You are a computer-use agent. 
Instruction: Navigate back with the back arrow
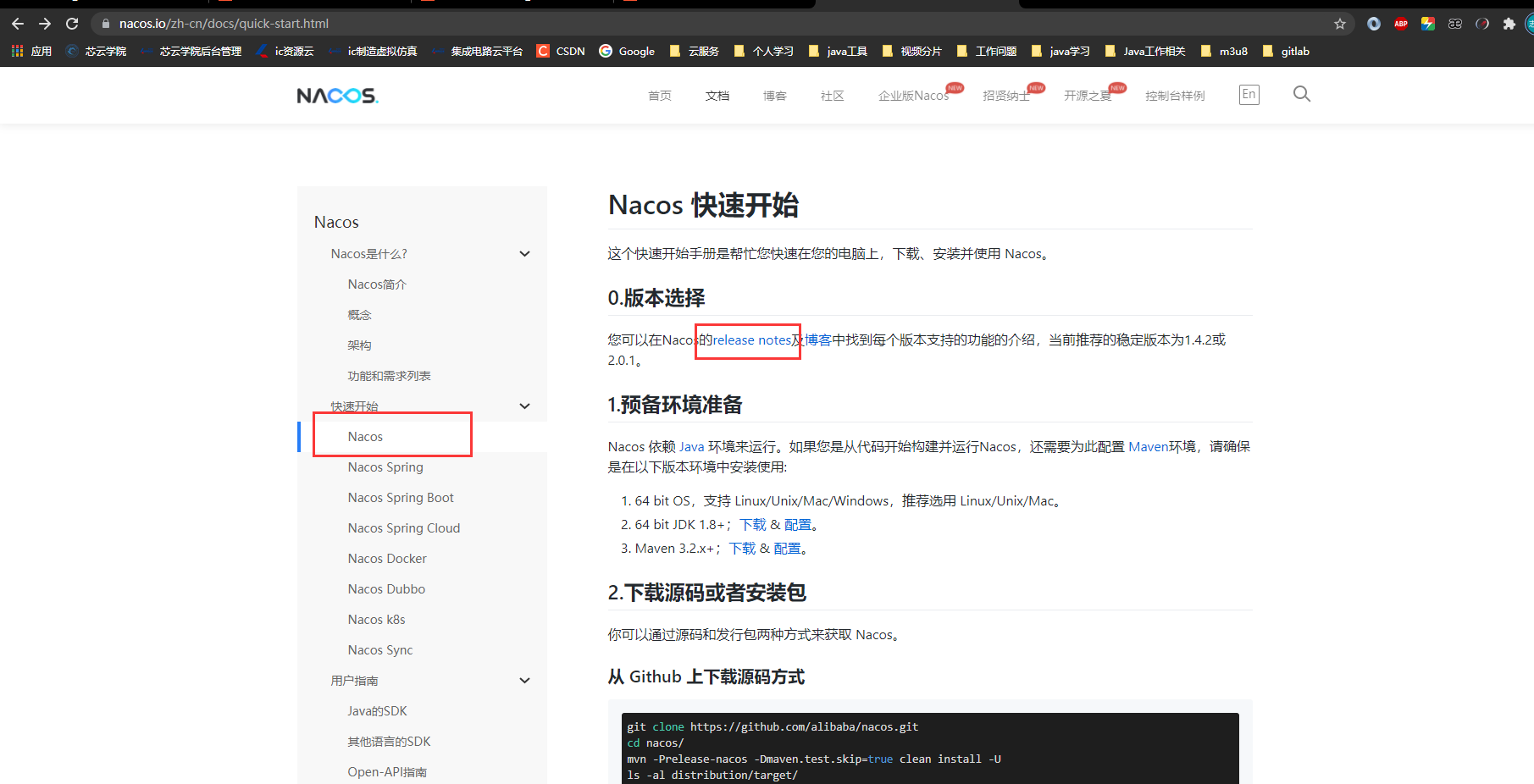point(17,24)
